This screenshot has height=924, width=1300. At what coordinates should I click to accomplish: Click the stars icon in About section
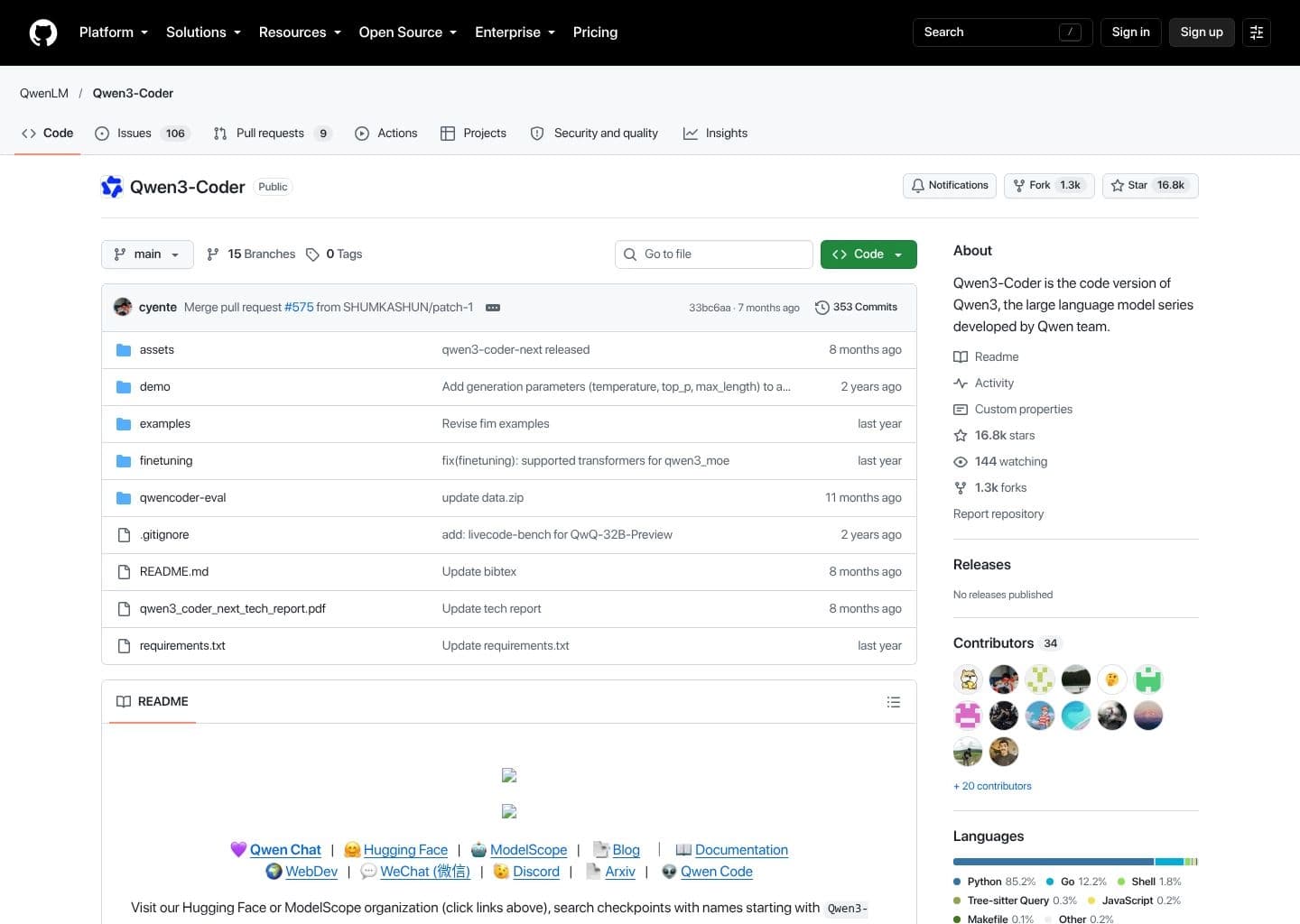coord(961,436)
